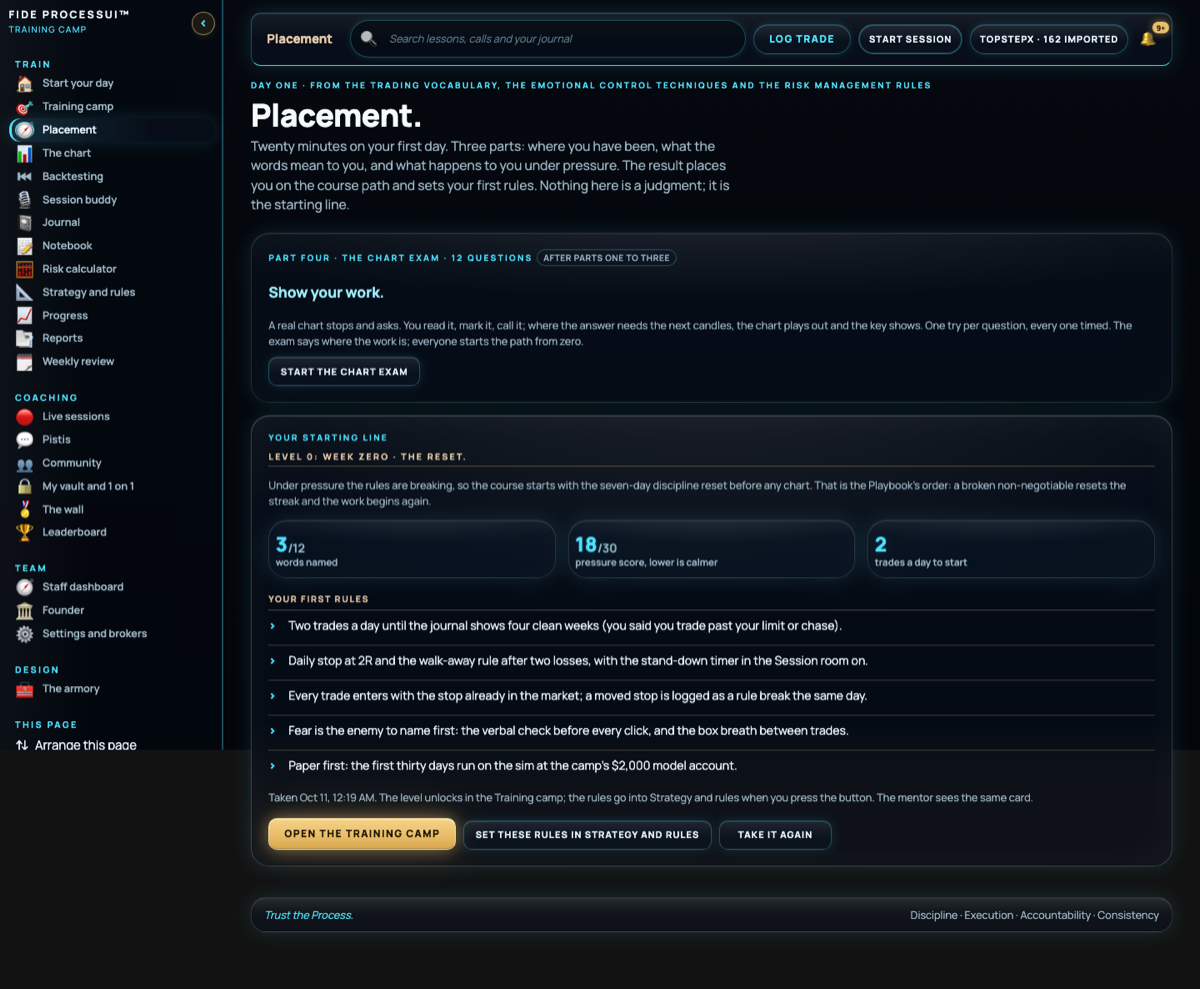Click the Log Trade button
Image resolution: width=1200 pixels, height=989 pixels.
[801, 39]
